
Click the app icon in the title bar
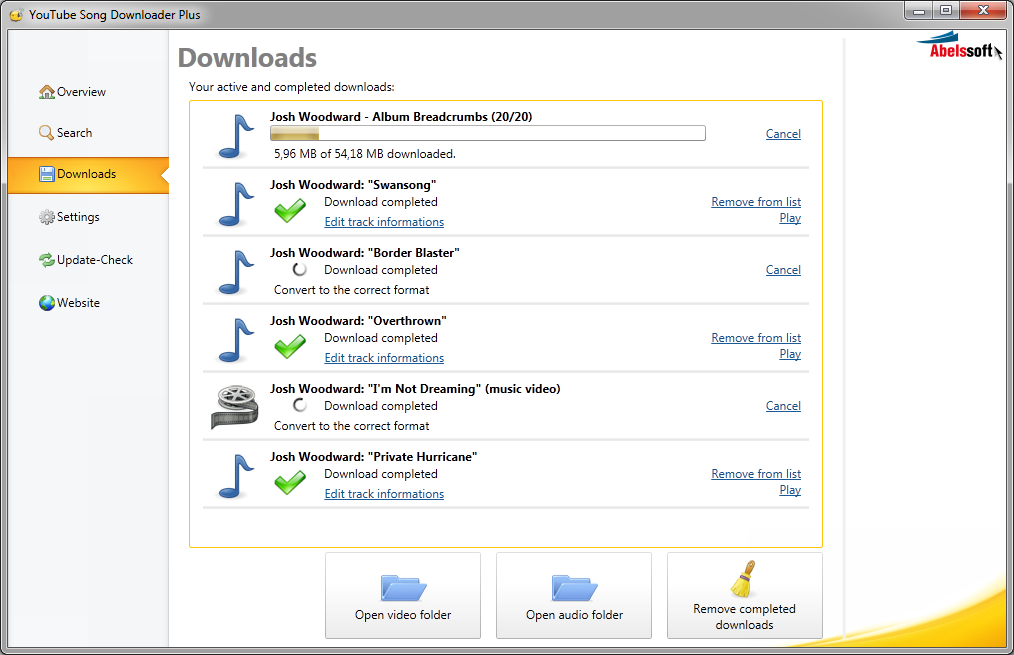pyautogui.click(x=16, y=15)
